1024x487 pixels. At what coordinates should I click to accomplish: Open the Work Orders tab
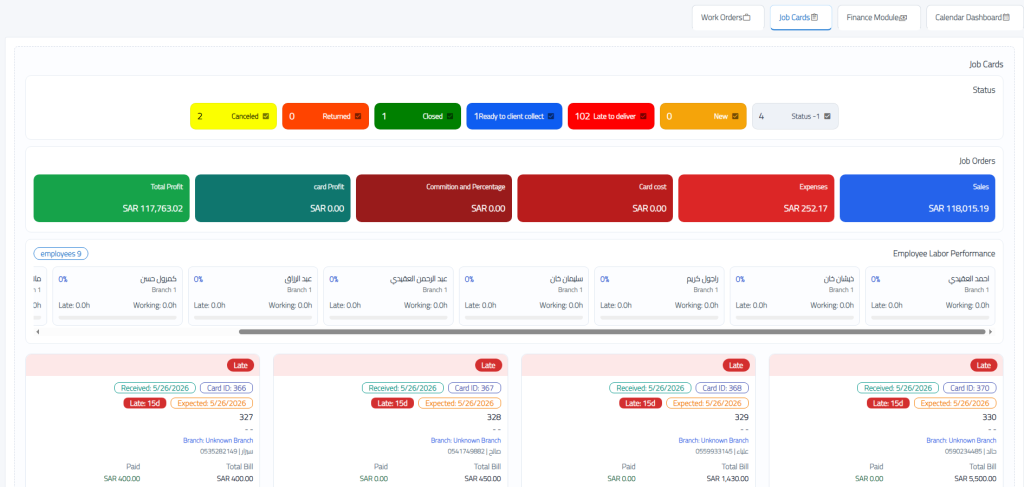pos(728,18)
